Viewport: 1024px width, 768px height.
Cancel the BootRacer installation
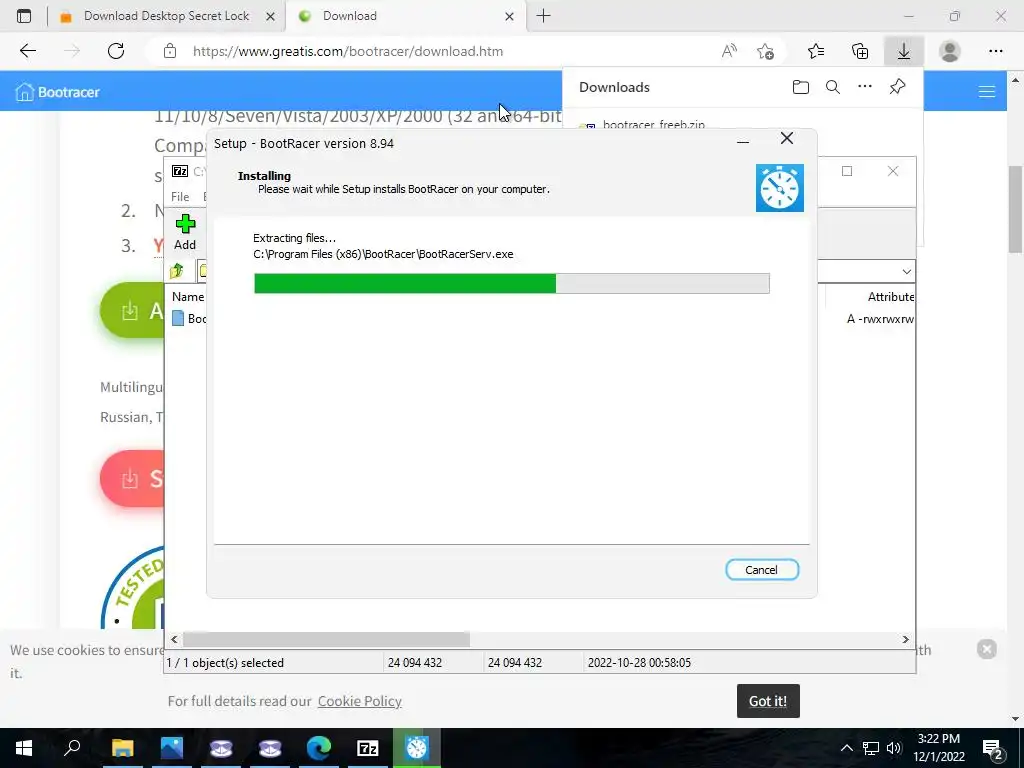pos(761,569)
